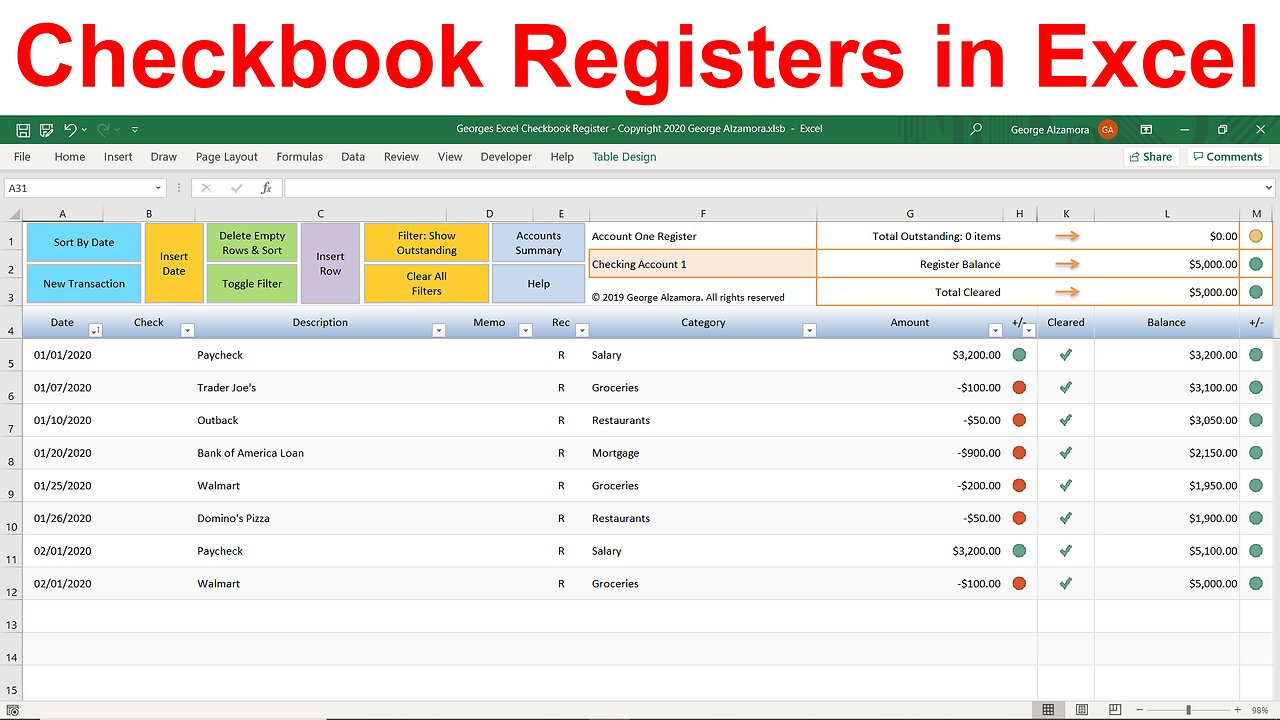
Task: Switch to the Home tab
Action: tap(70, 157)
